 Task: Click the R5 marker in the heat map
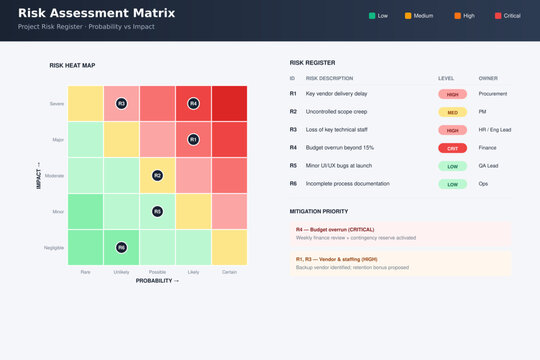(157, 212)
